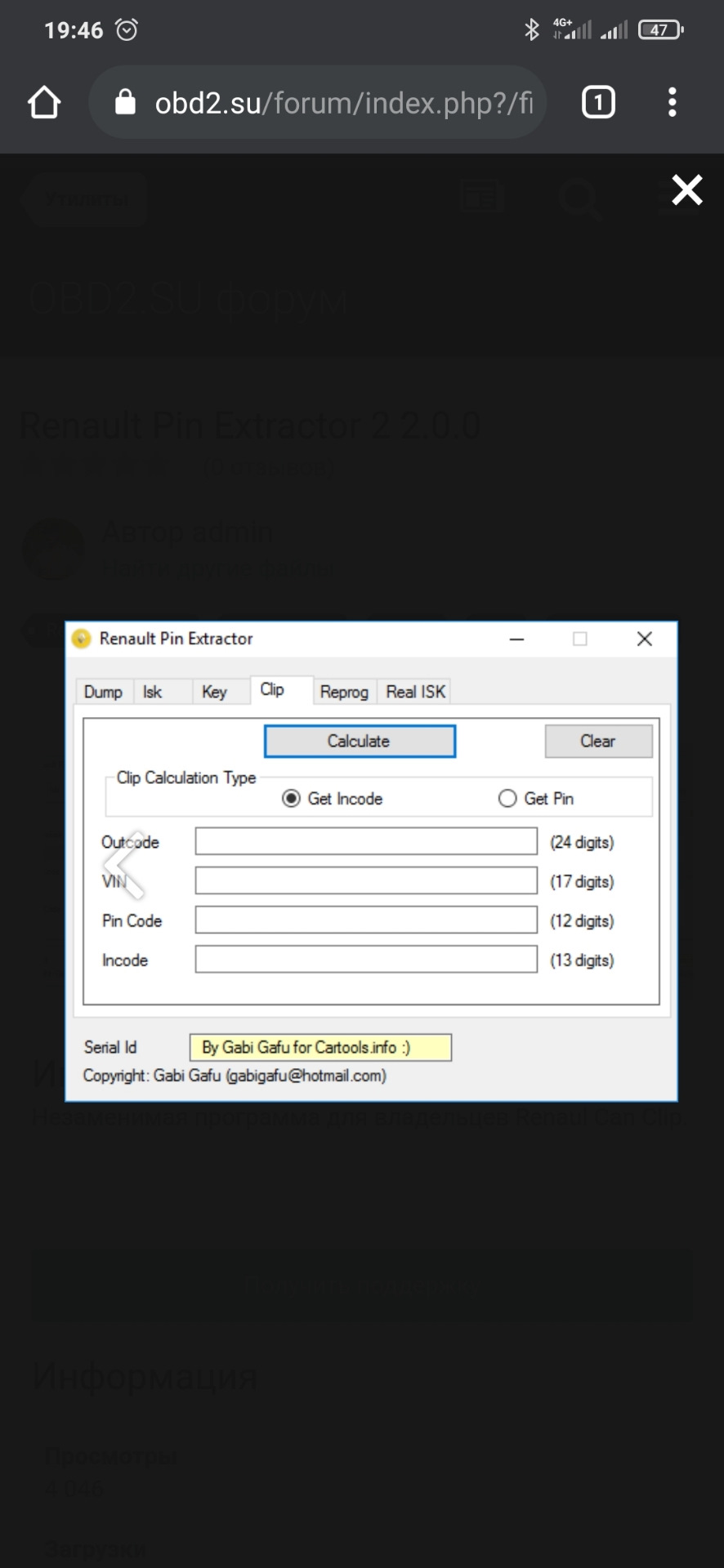Select the Get Incode radio button
This screenshot has width=724, height=1568.
pos(291,798)
